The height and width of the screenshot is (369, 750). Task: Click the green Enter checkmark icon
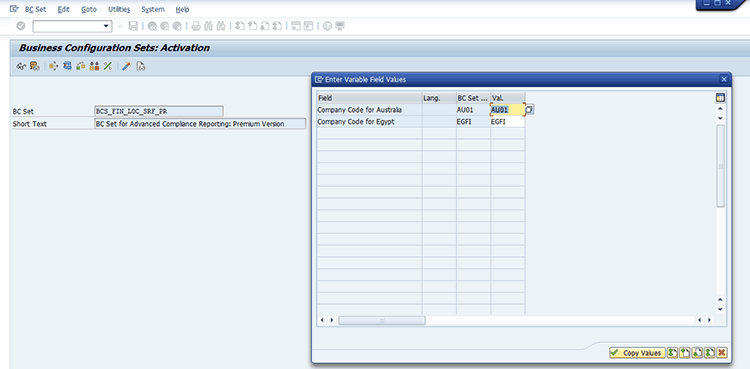[x=21, y=26]
